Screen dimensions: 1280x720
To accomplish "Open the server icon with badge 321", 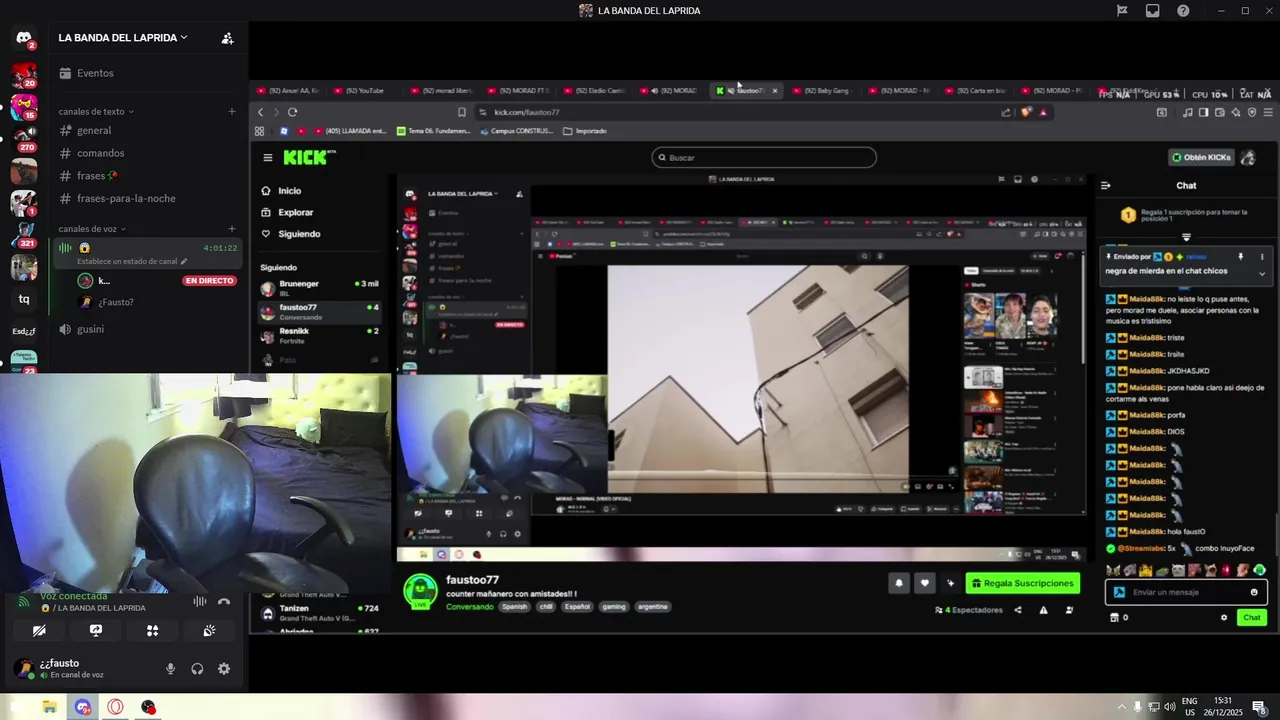I will [24, 234].
